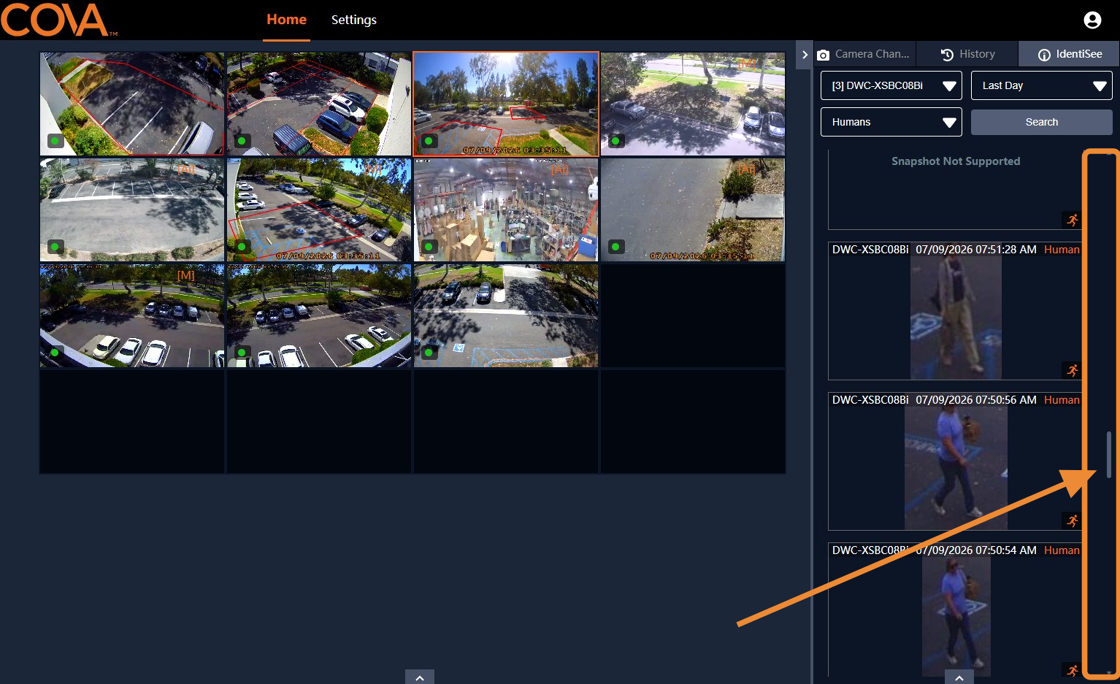Click the green indicator on the empty parking lot camera
1120x684 pixels.
point(55,246)
